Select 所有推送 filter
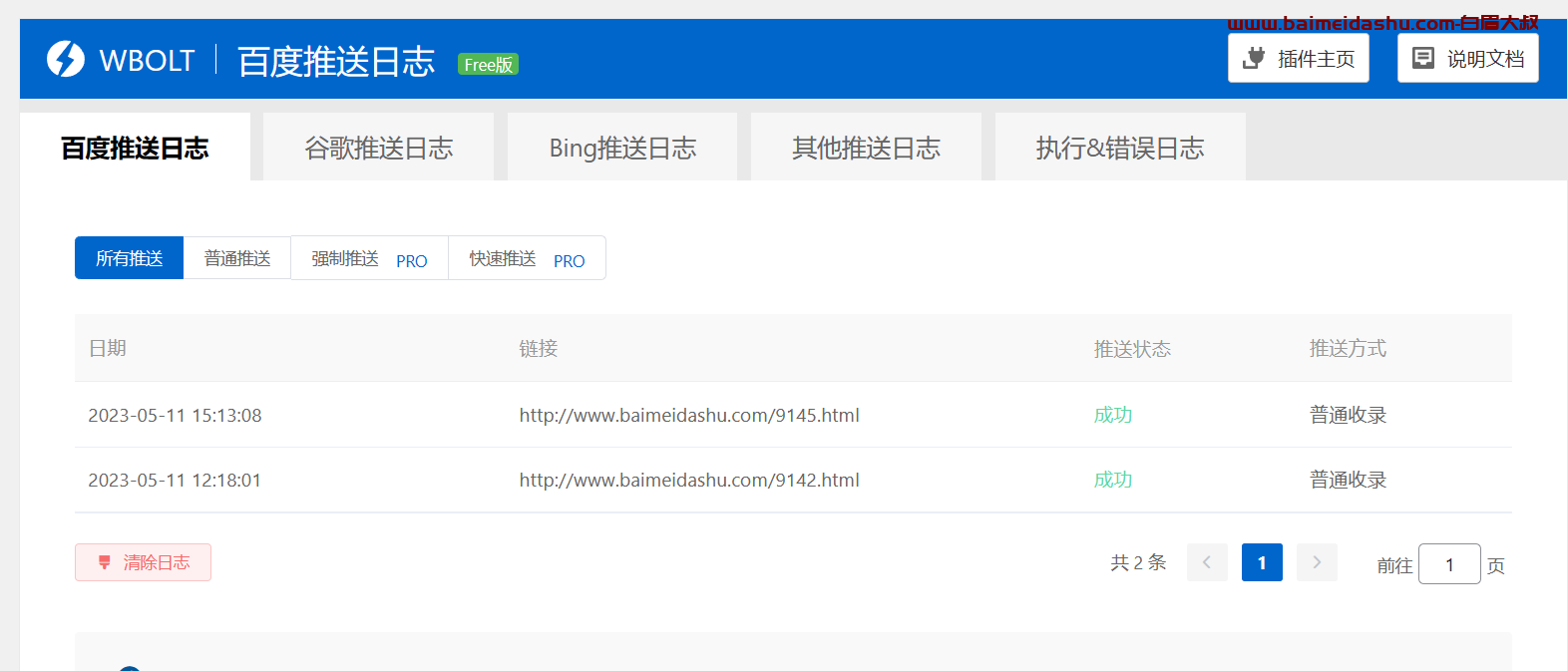 [x=129, y=258]
